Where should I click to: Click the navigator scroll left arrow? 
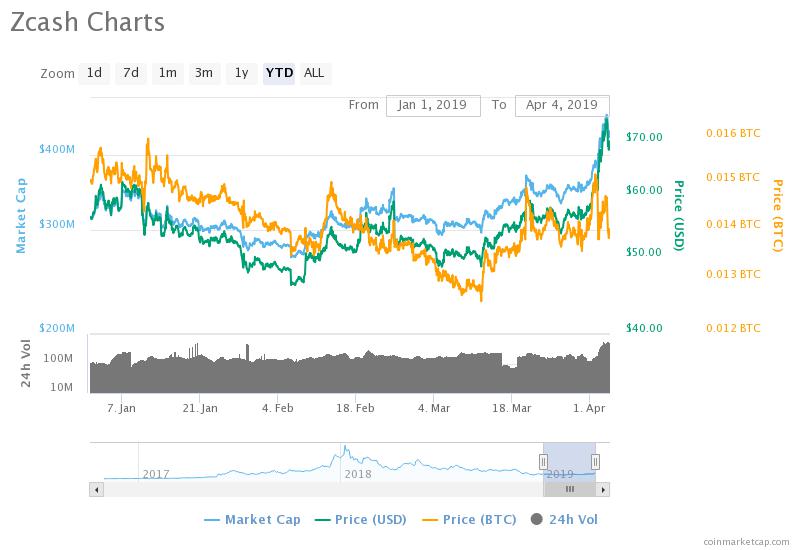point(96,490)
